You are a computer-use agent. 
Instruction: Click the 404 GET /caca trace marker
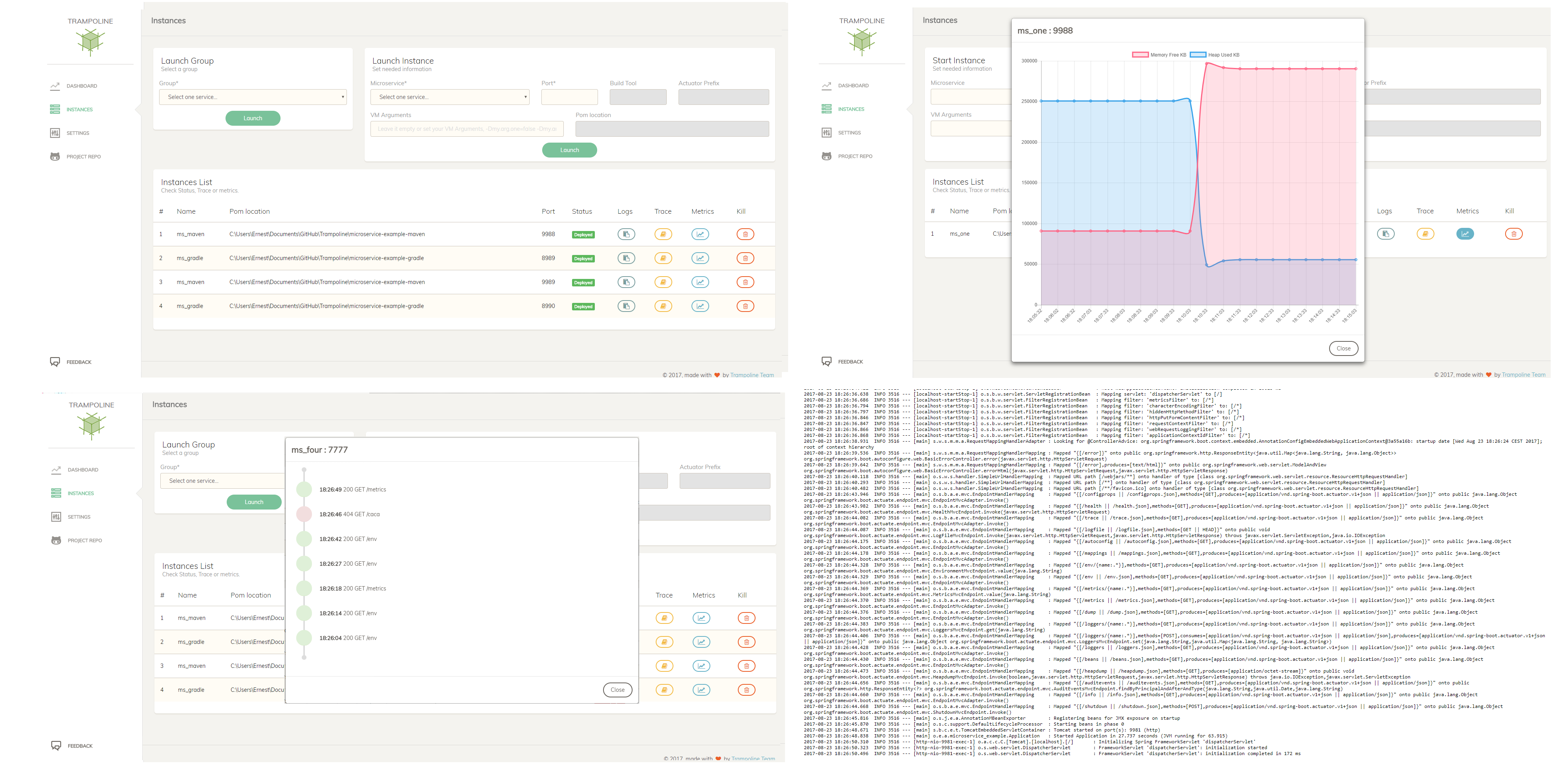coord(304,514)
